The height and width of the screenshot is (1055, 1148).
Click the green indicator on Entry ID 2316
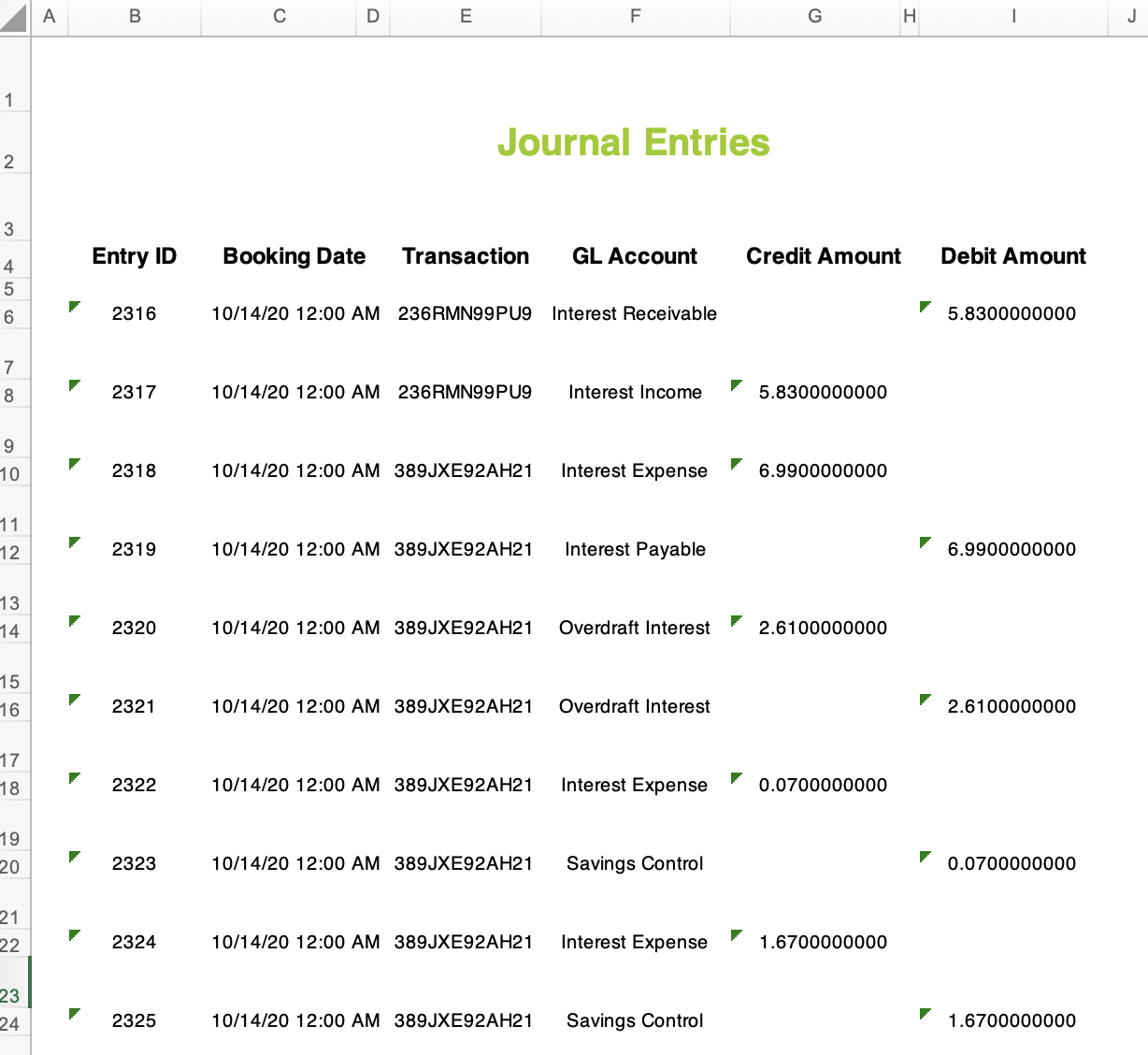(x=75, y=304)
